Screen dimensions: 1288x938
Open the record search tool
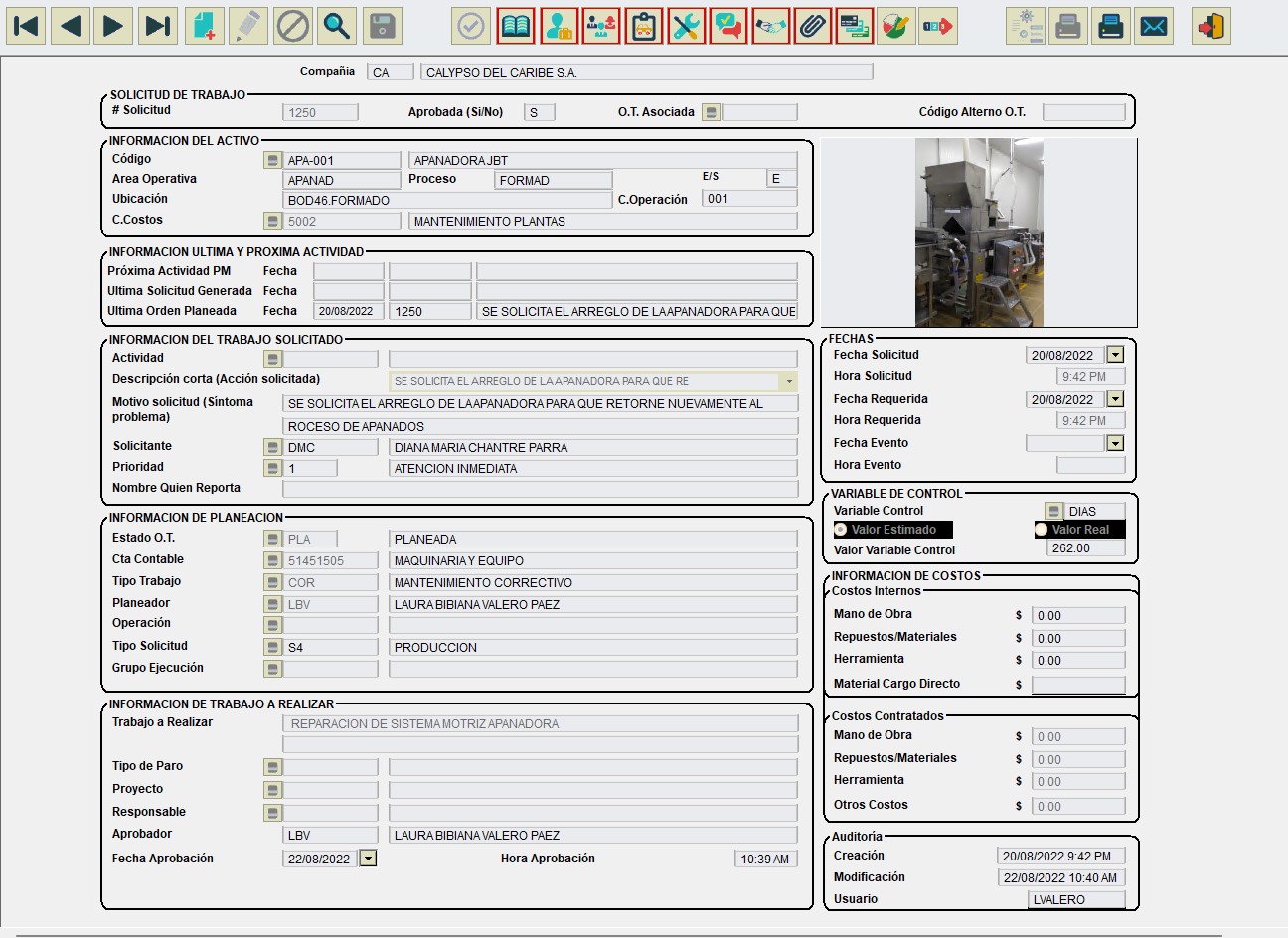[336, 26]
